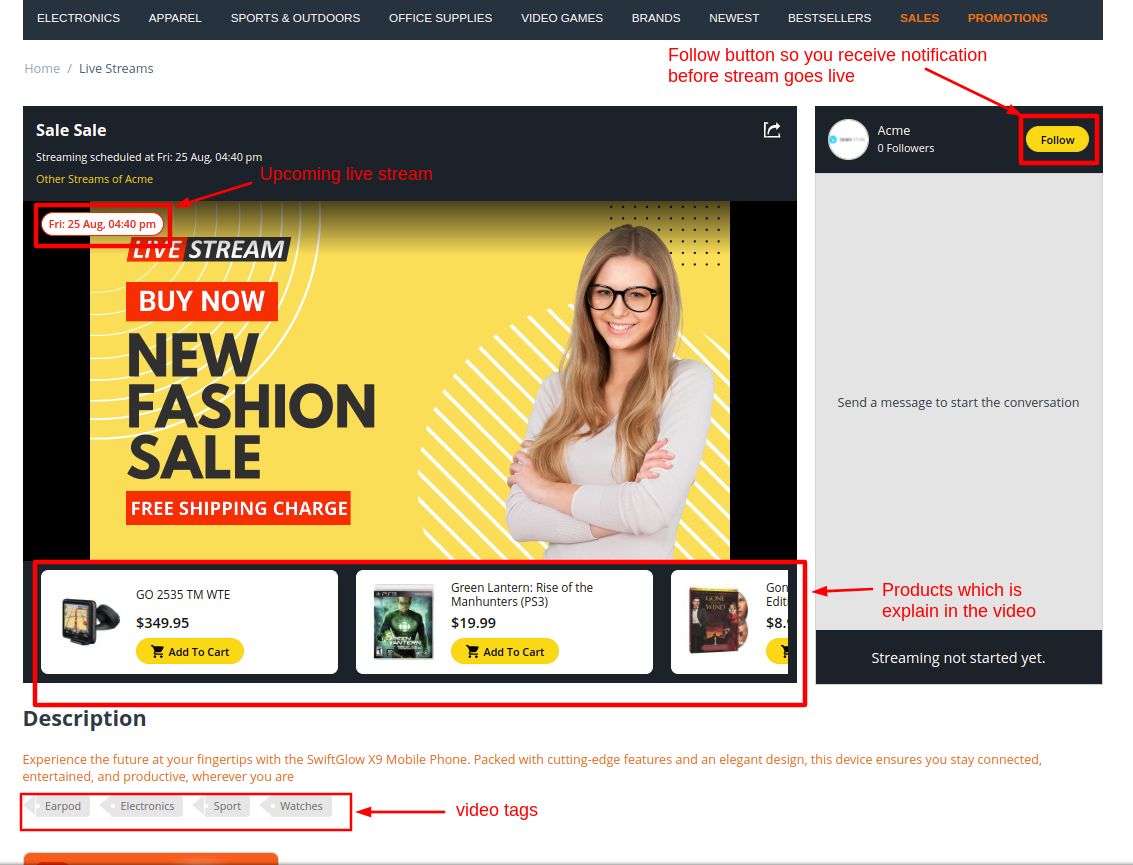Click the share icon on stream header
This screenshot has width=1133, height=865.
(772, 130)
